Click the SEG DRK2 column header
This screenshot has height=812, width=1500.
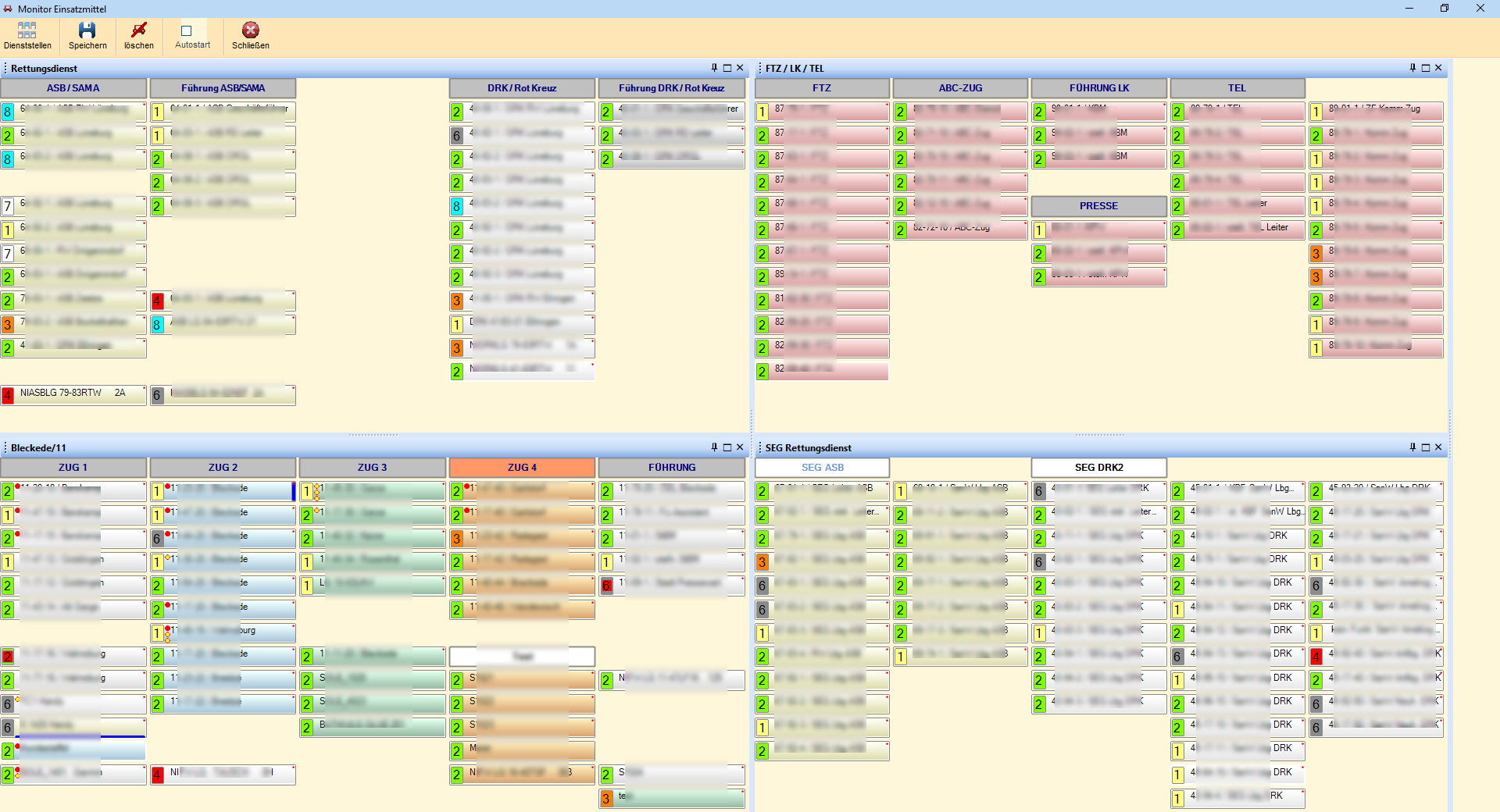1098,468
